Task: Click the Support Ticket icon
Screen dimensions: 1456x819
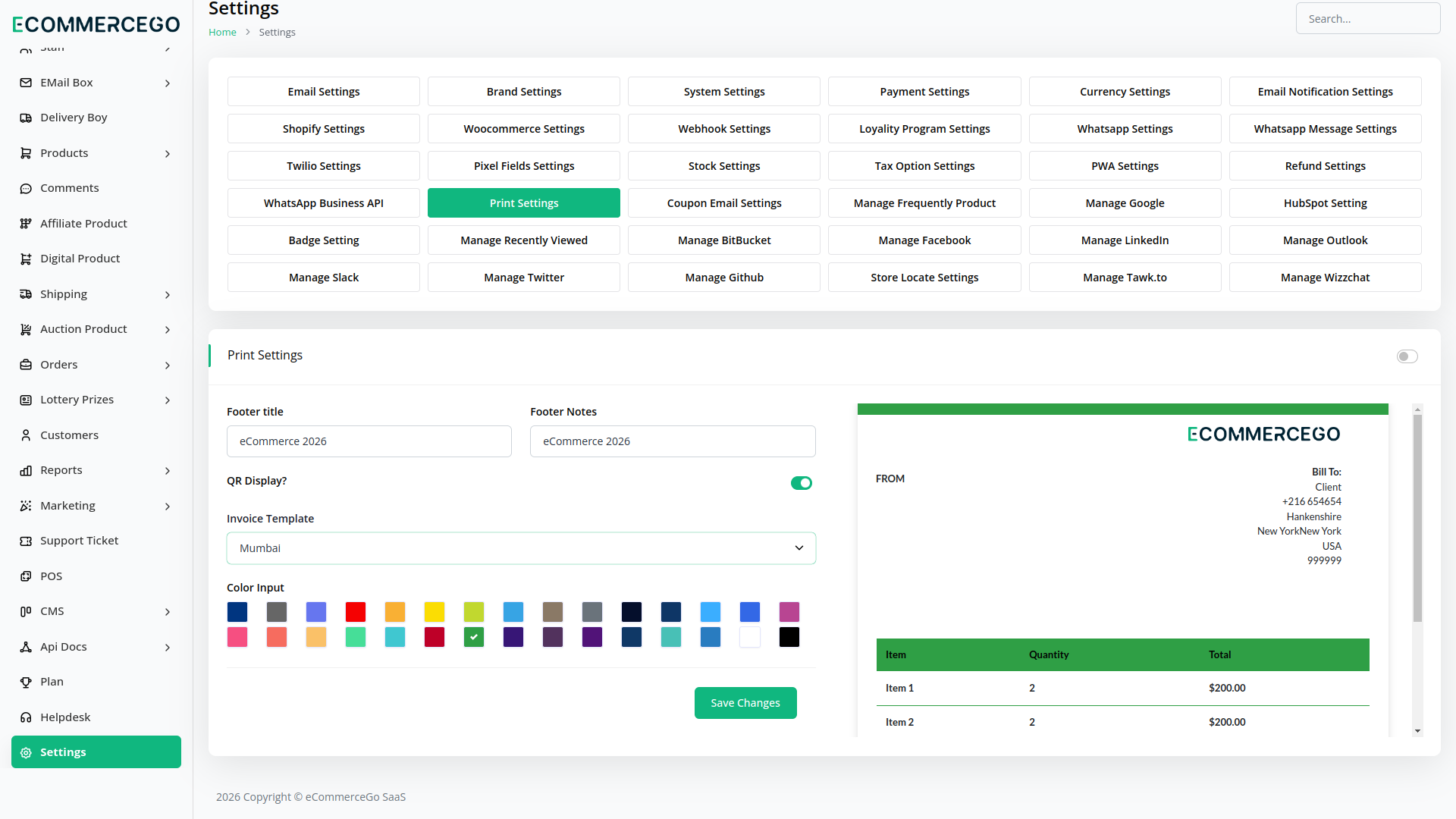Action: pyautogui.click(x=26, y=541)
